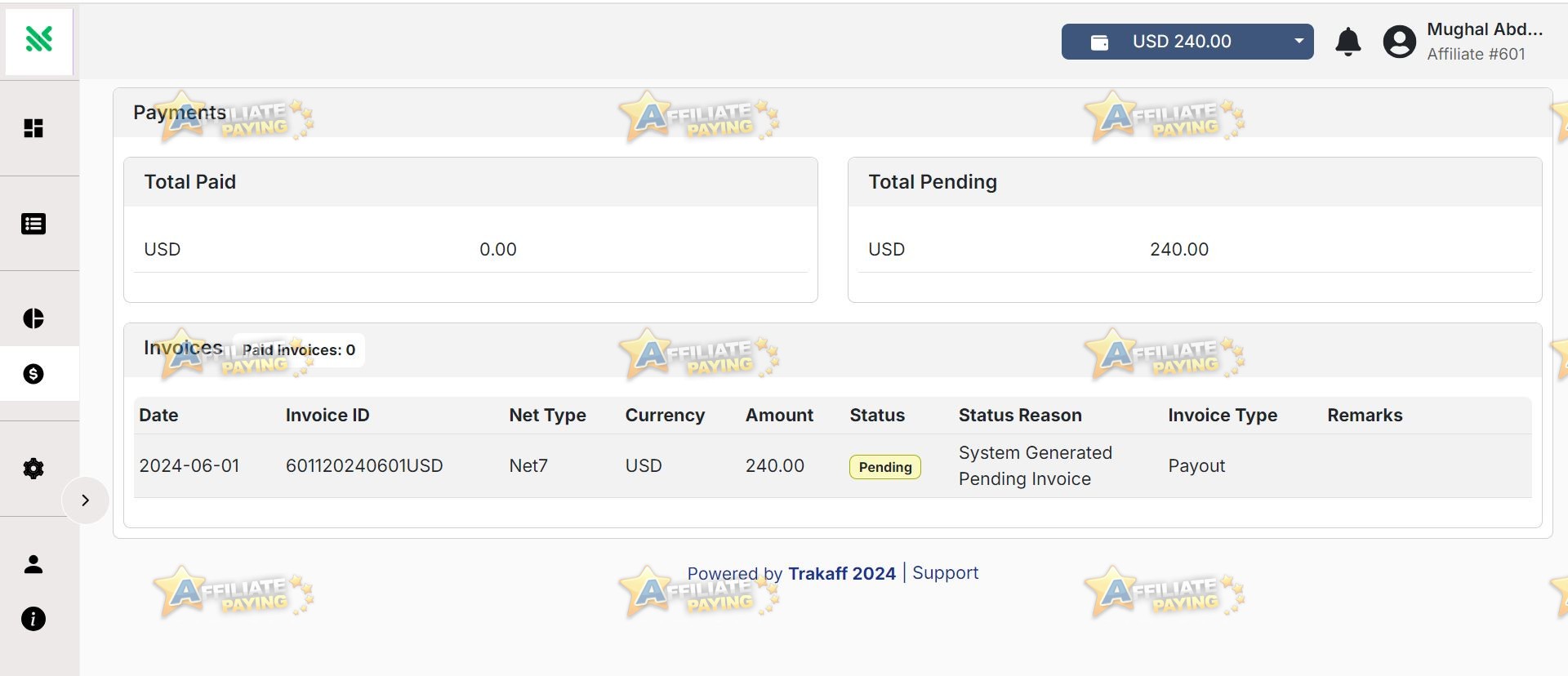
Task: Click the Paid Invoices: 0 badge
Action: pyautogui.click(x=299, y=350)
